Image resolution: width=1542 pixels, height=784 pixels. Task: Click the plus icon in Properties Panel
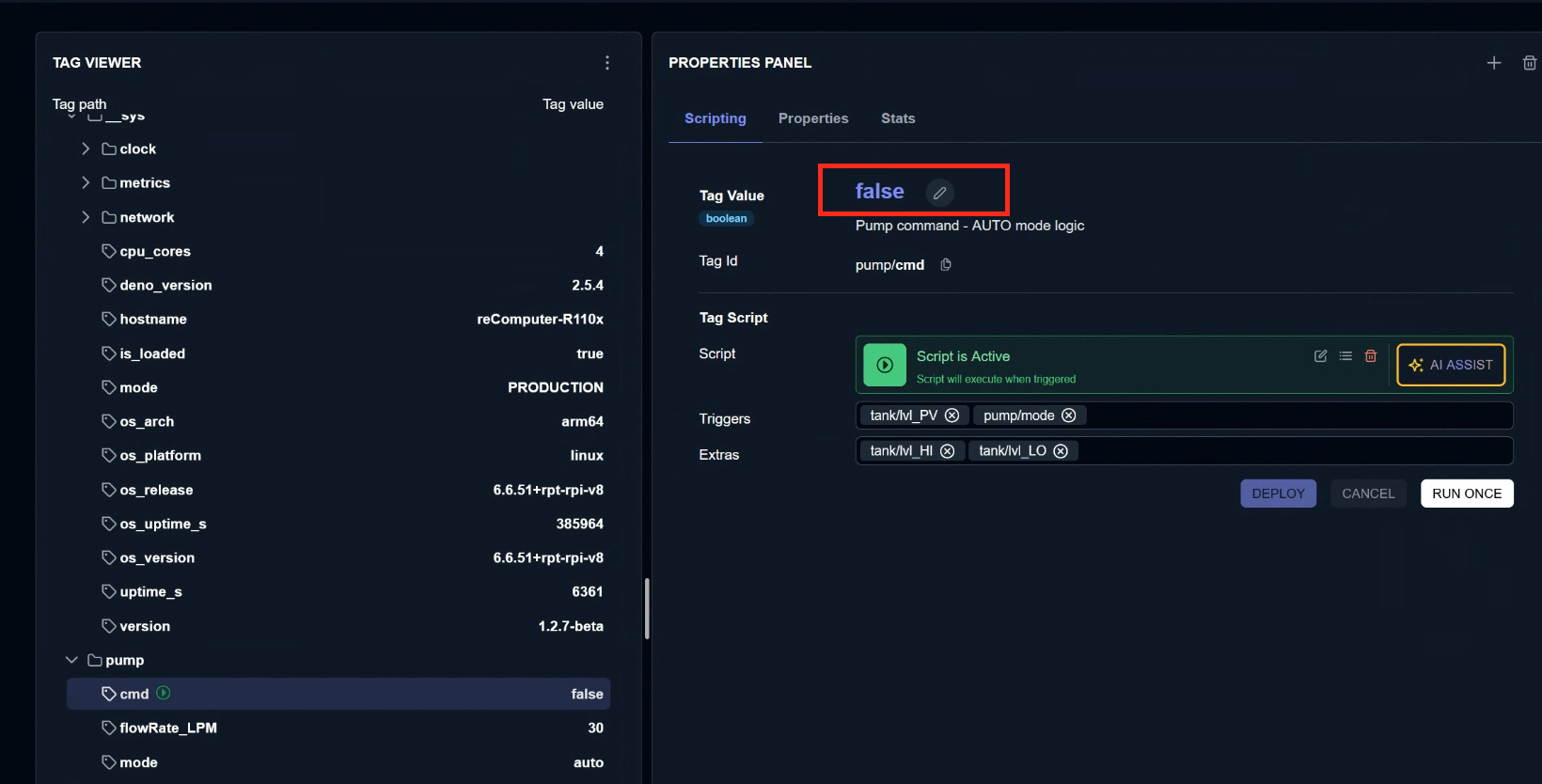point(1494,63)
